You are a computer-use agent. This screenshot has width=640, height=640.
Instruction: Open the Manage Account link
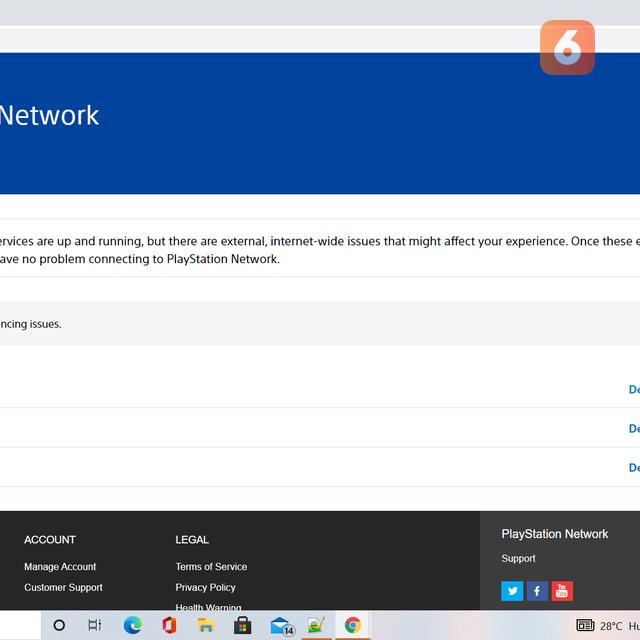[60, 567]
